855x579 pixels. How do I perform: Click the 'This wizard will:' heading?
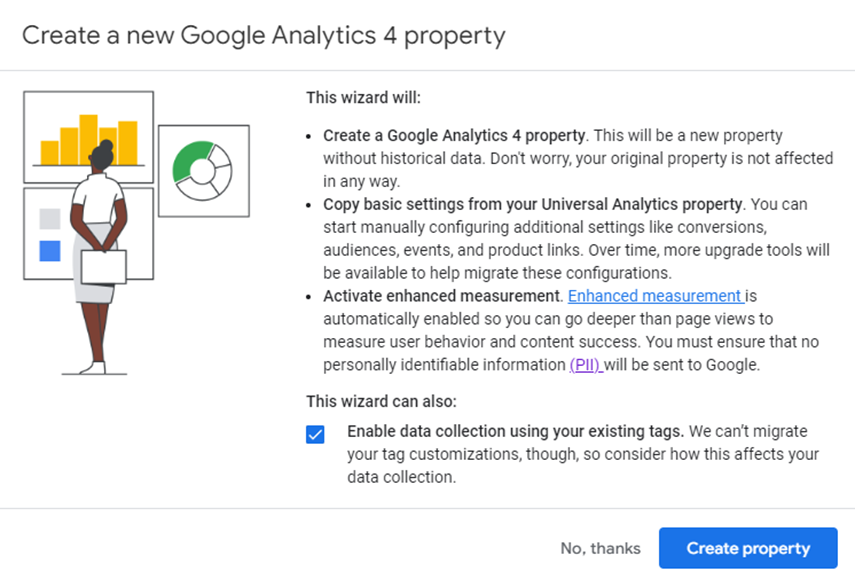tap(363, 98)
